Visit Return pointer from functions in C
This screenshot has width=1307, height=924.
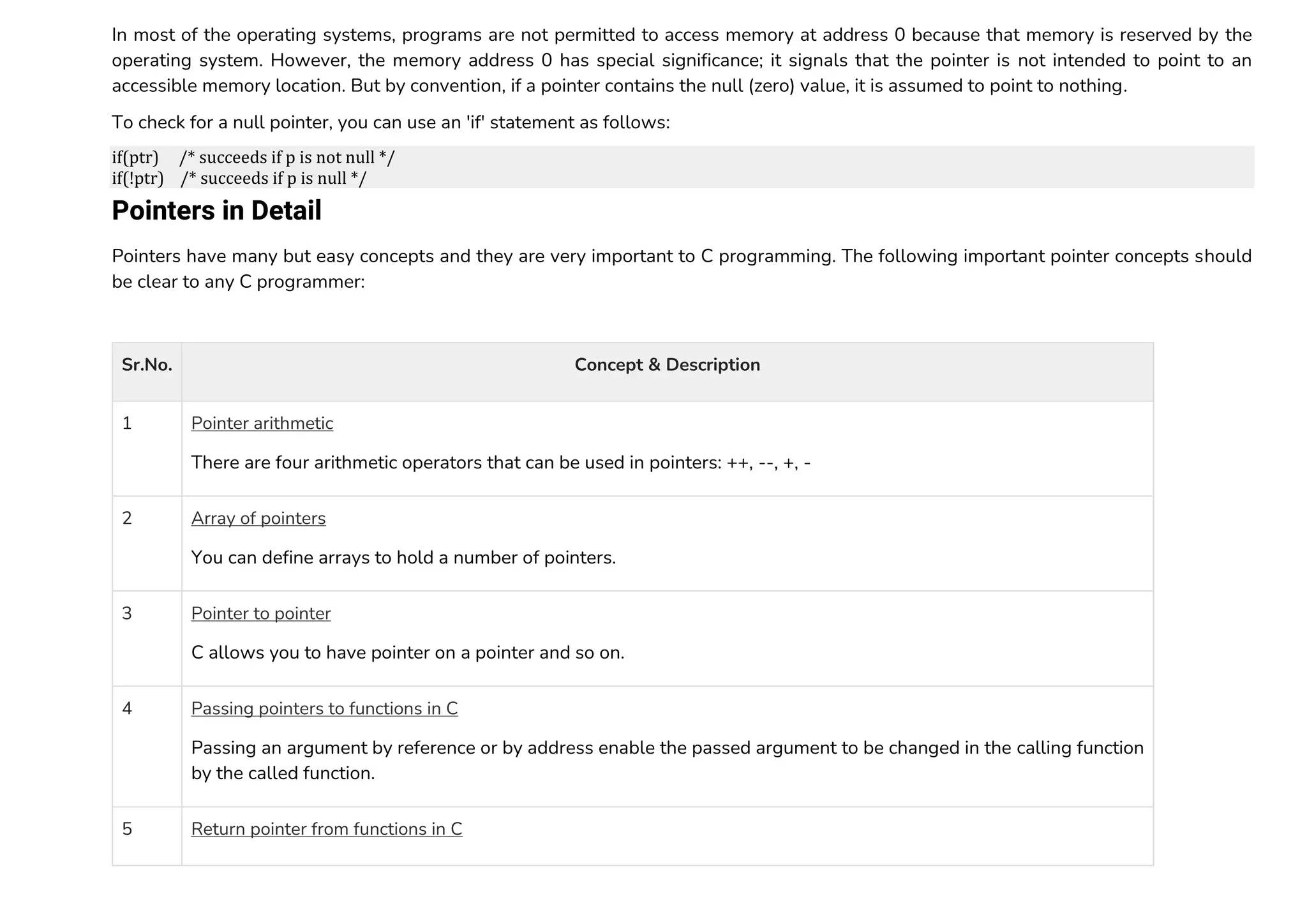326,830
